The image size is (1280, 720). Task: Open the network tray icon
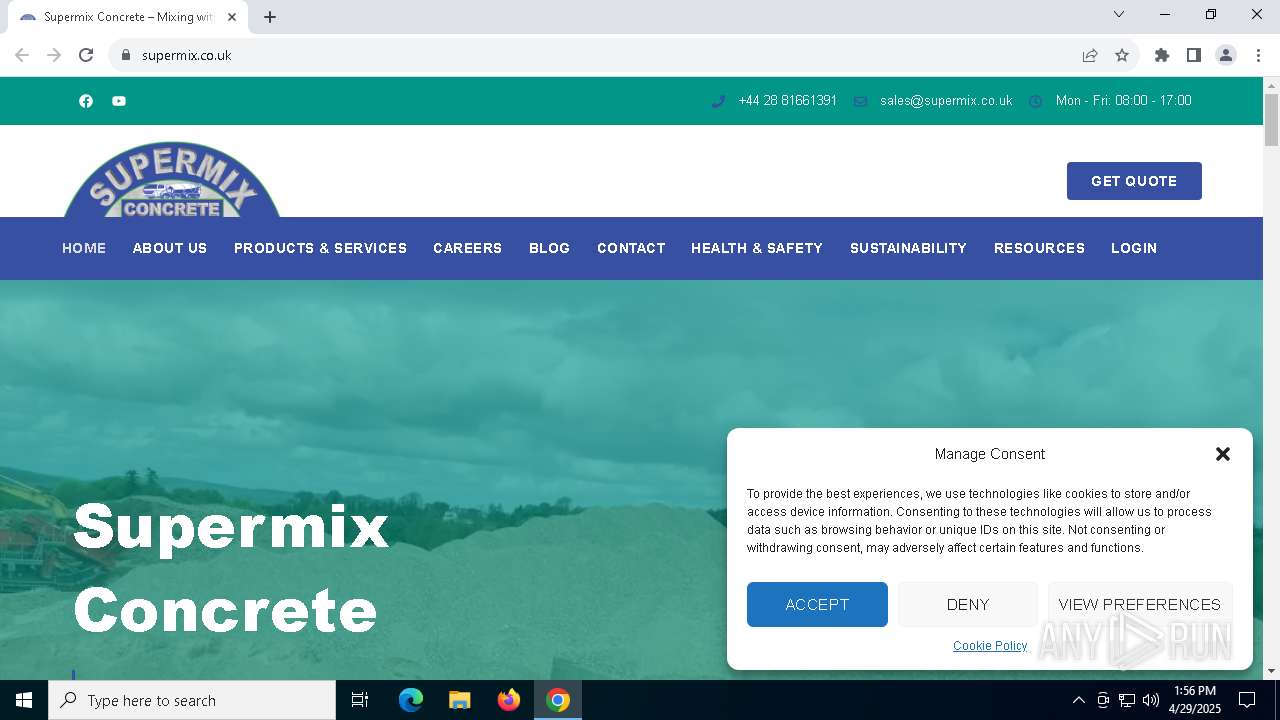tap(1127, 700)
